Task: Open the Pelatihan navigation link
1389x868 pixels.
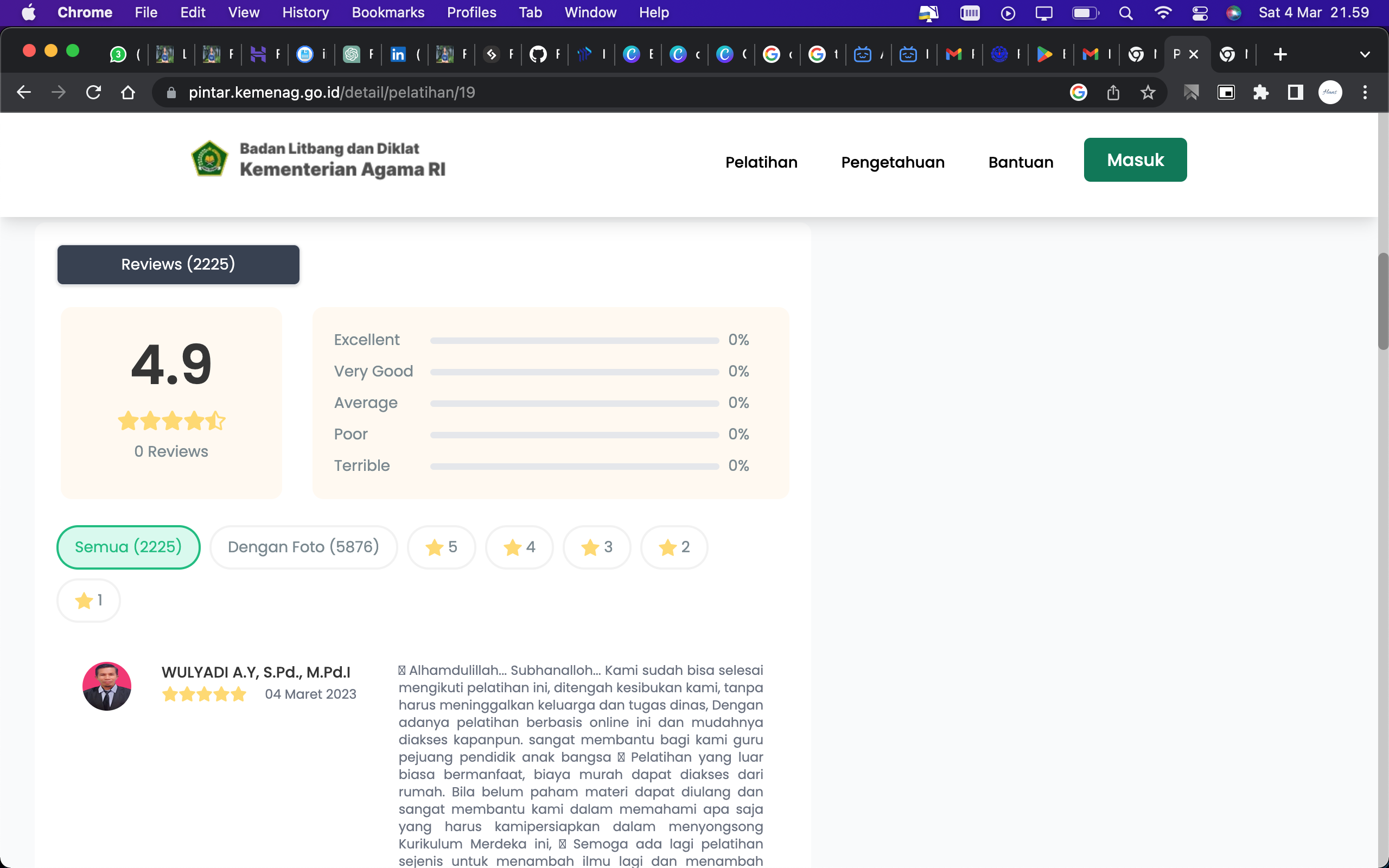Action: [761, 162]
